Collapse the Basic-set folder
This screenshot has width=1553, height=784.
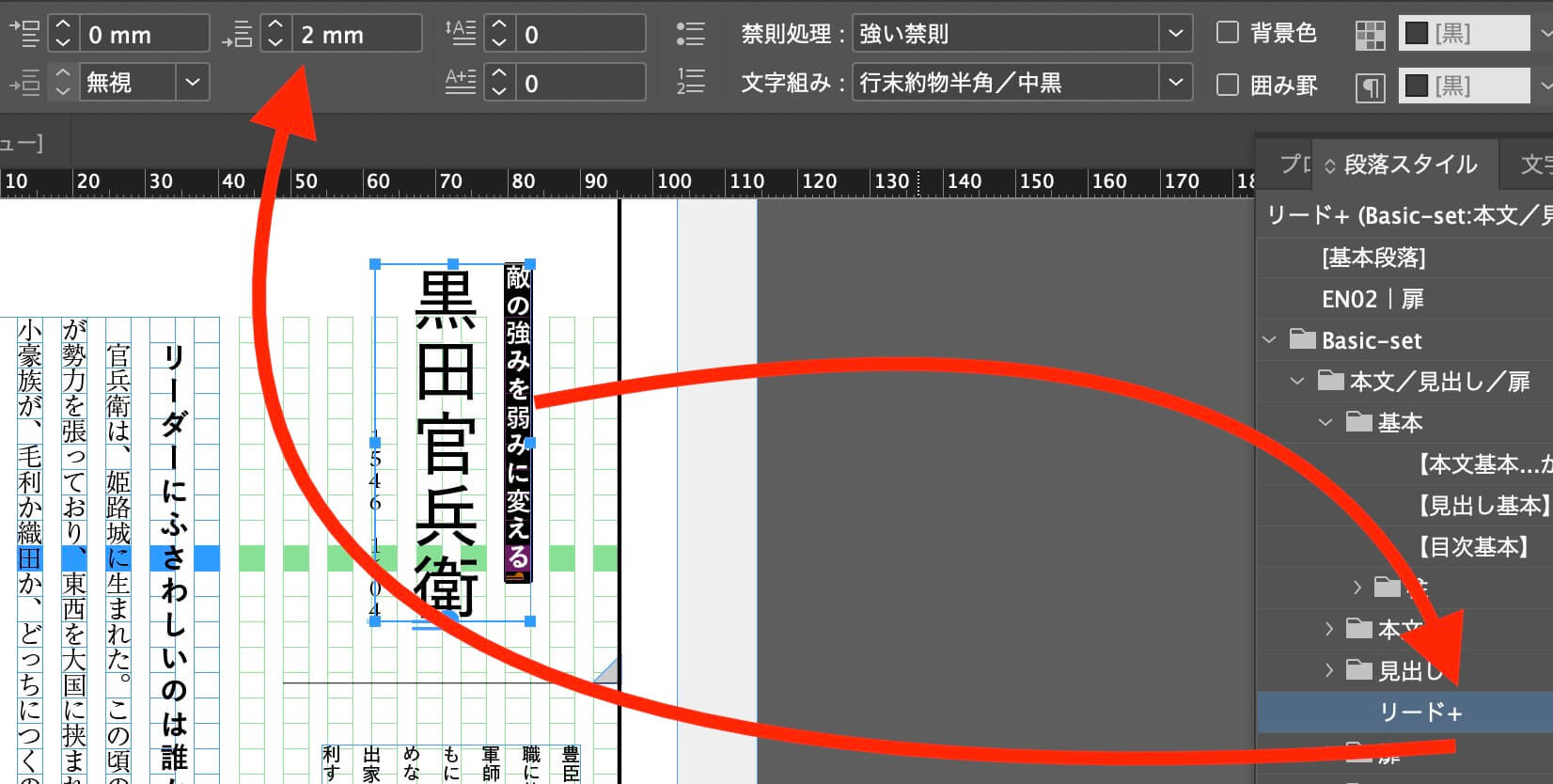pos(1270,339)
